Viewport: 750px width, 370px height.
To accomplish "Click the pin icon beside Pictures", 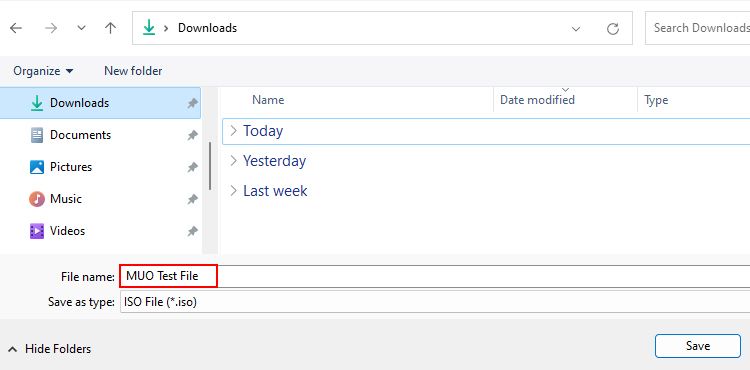I will pos(192,167).
